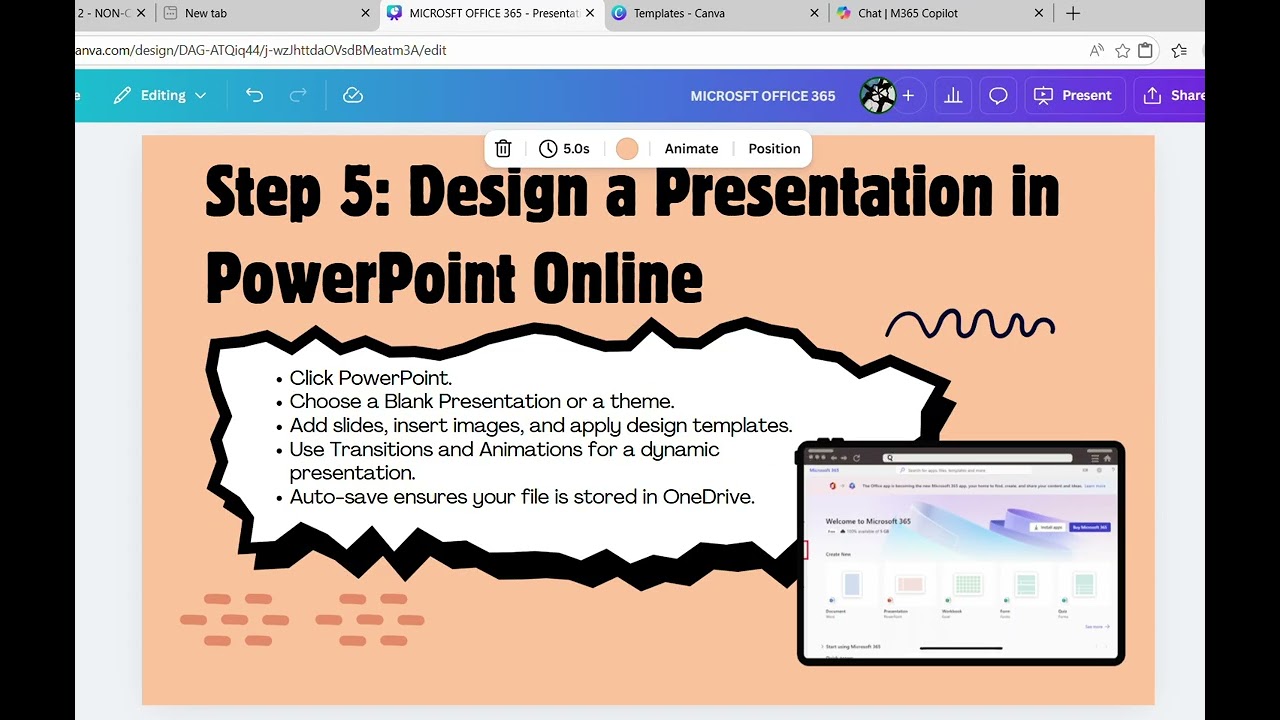This screenshot has height=720, width=1280.
Task: Close the Templates - Canva tab
Action: [x=814, y=13]
